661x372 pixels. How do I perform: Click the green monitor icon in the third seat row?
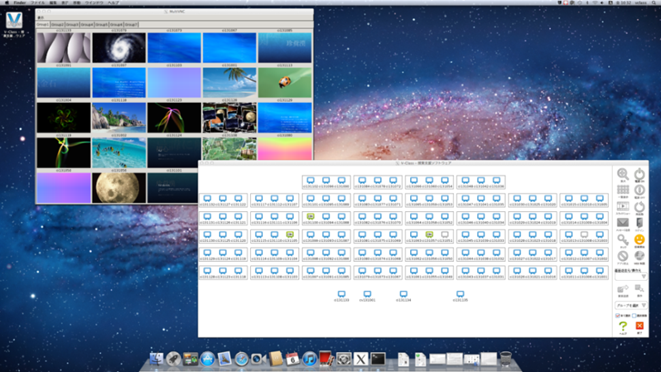(x=311, y=216)
